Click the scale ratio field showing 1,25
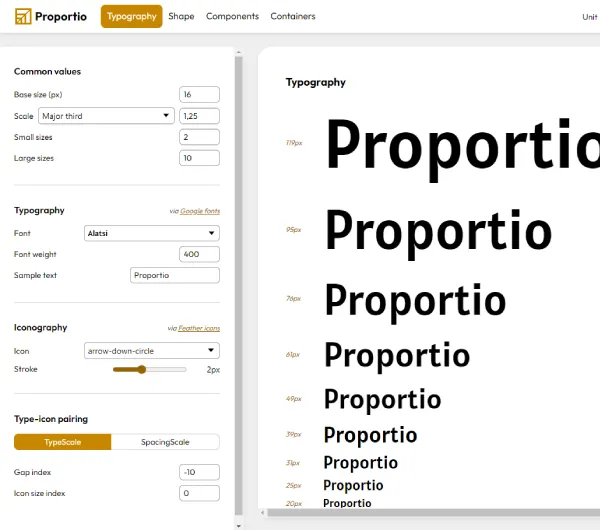This screenshot has width=600, height=530. (x=199, y=116)
